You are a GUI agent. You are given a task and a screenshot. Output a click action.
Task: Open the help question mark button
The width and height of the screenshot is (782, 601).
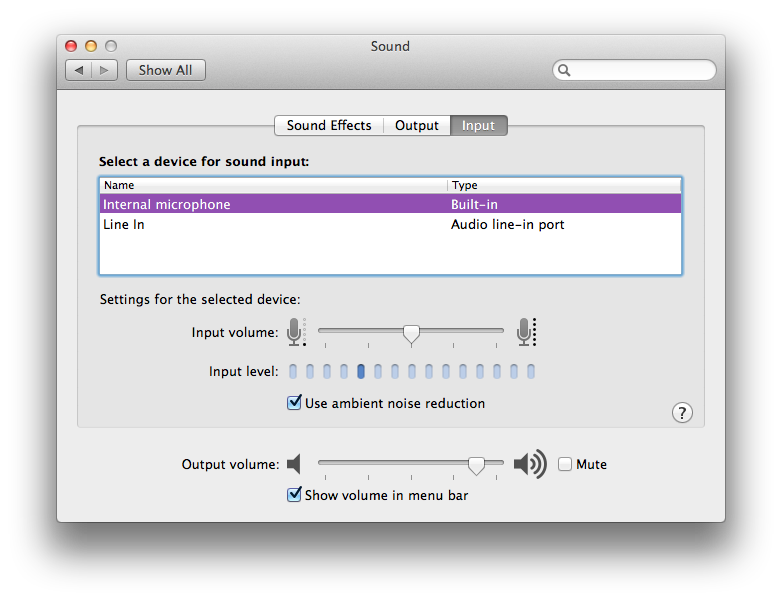pos(682,412)
